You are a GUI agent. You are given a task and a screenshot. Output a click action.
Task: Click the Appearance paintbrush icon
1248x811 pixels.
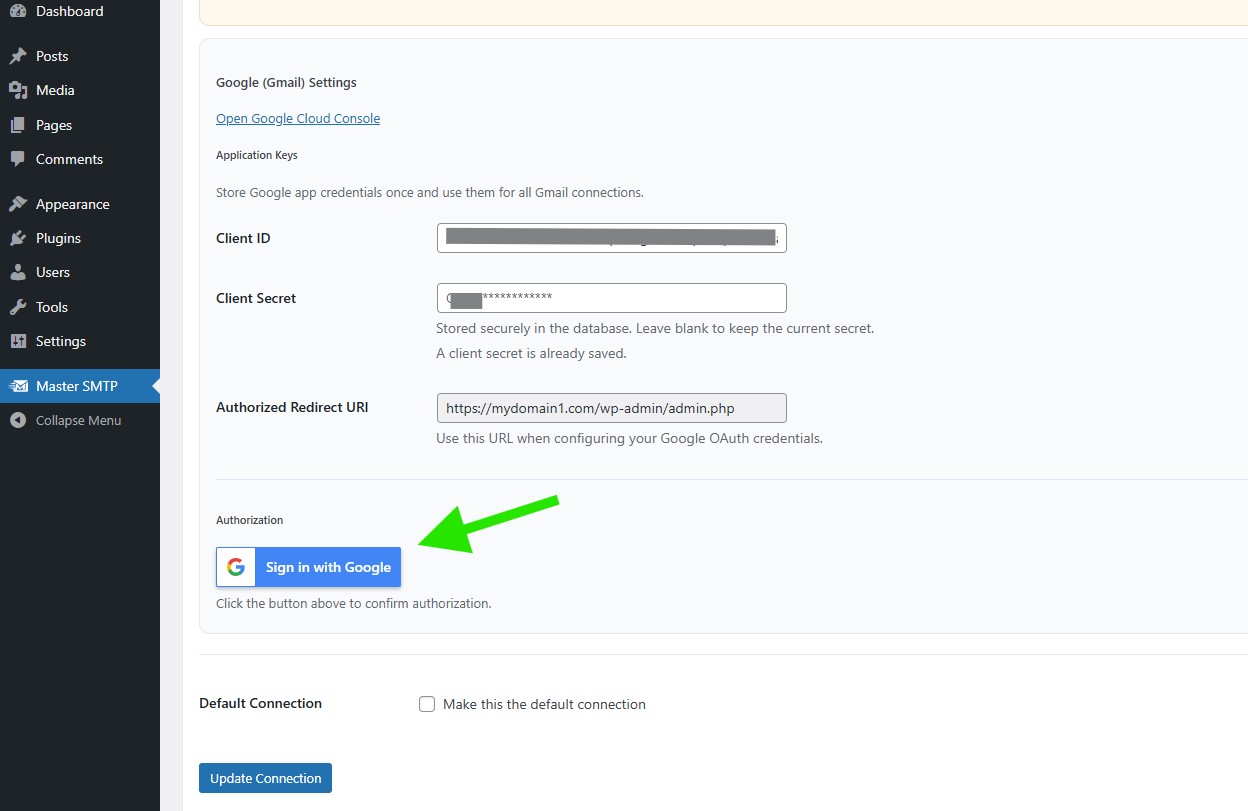(x=18, y=204)
